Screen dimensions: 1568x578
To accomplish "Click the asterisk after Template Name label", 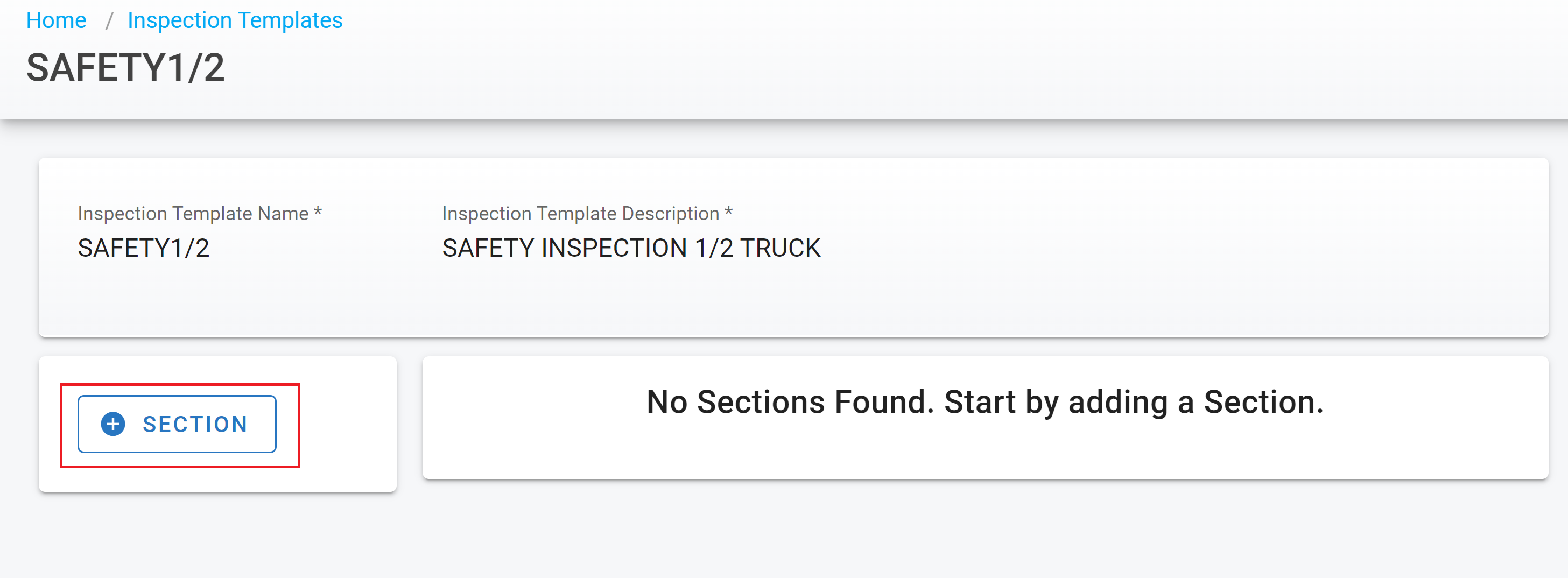I will tap(318, 213).
